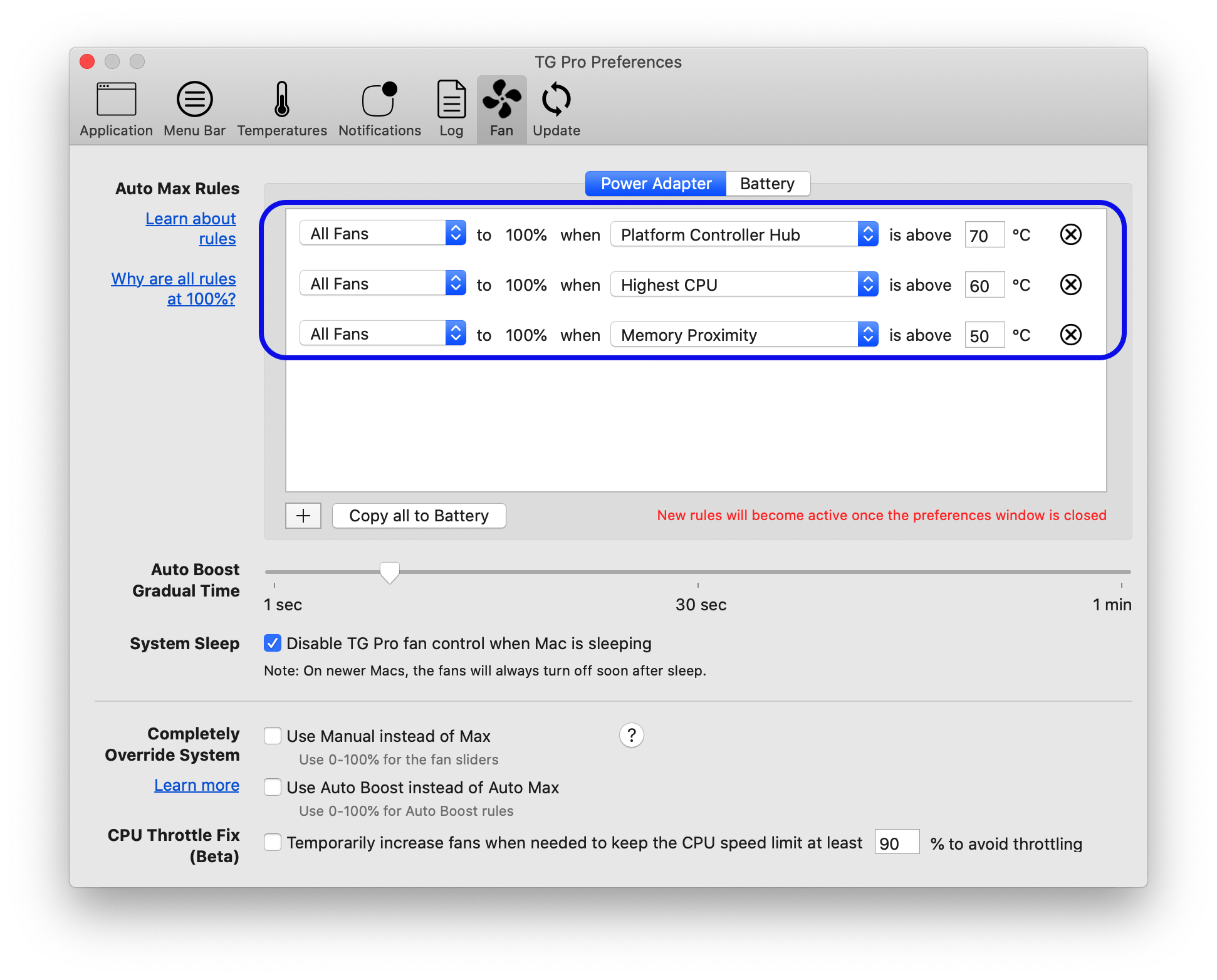Open the Menu Bar preferences pane
1217x980 pixels.
[194, 110]
